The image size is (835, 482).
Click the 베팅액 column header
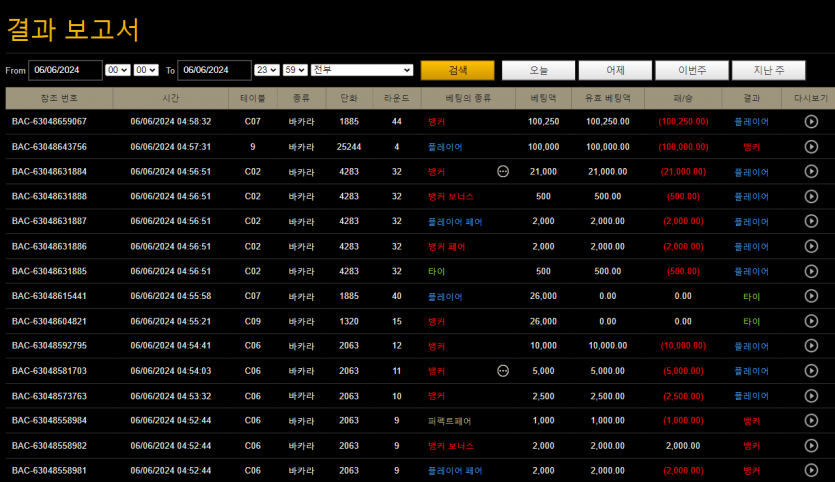coord(543,98)
